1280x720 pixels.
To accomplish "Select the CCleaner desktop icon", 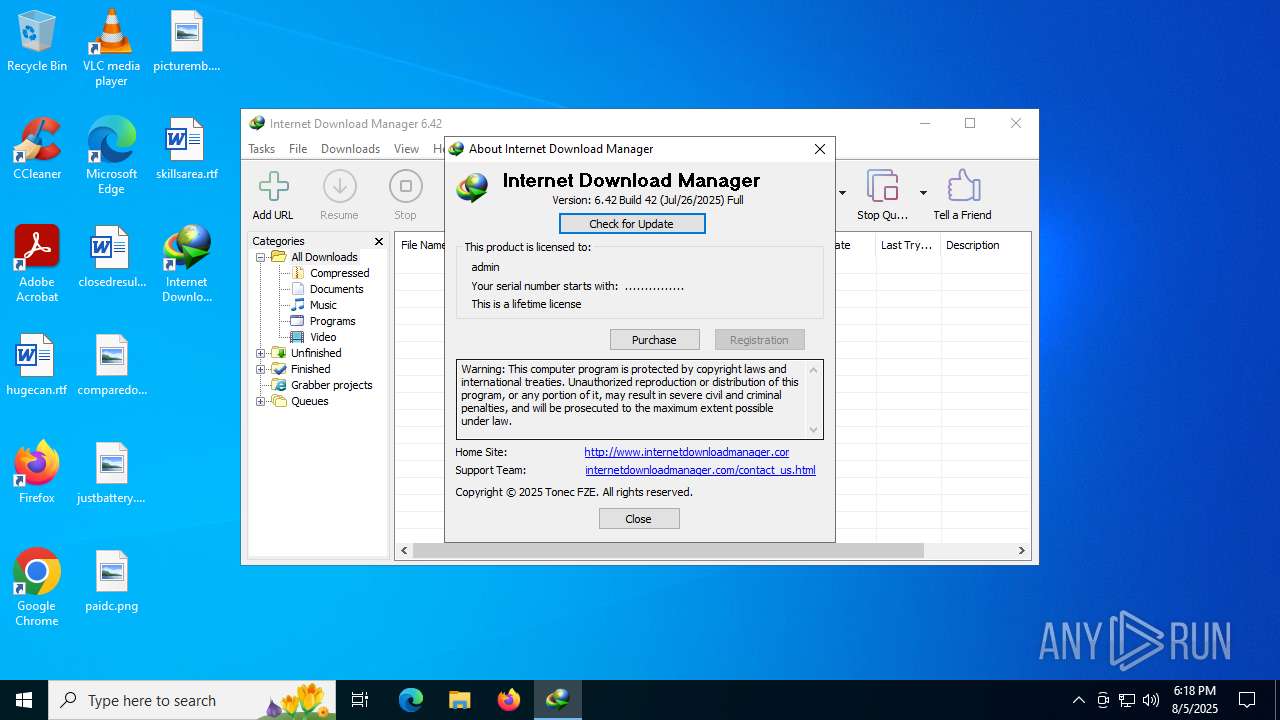I will (37, 149).
